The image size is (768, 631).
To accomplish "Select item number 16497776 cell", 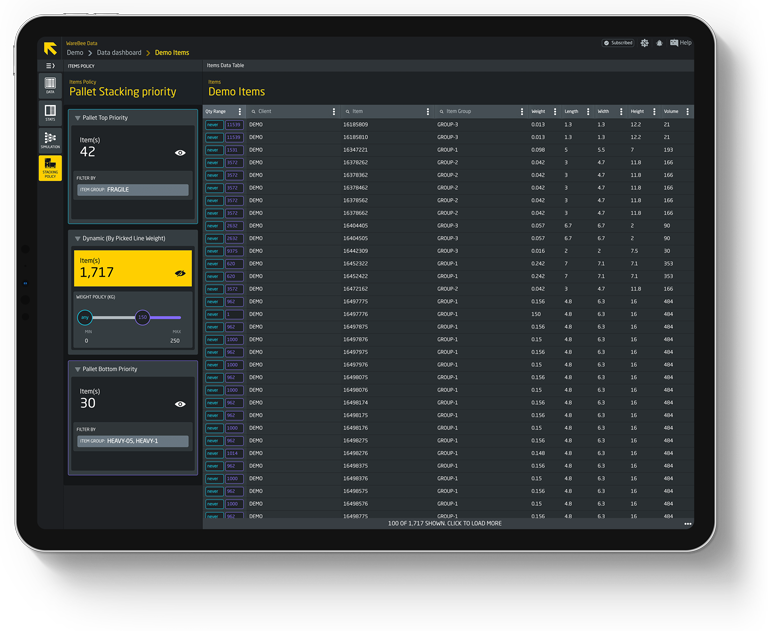I will point(356,315).
